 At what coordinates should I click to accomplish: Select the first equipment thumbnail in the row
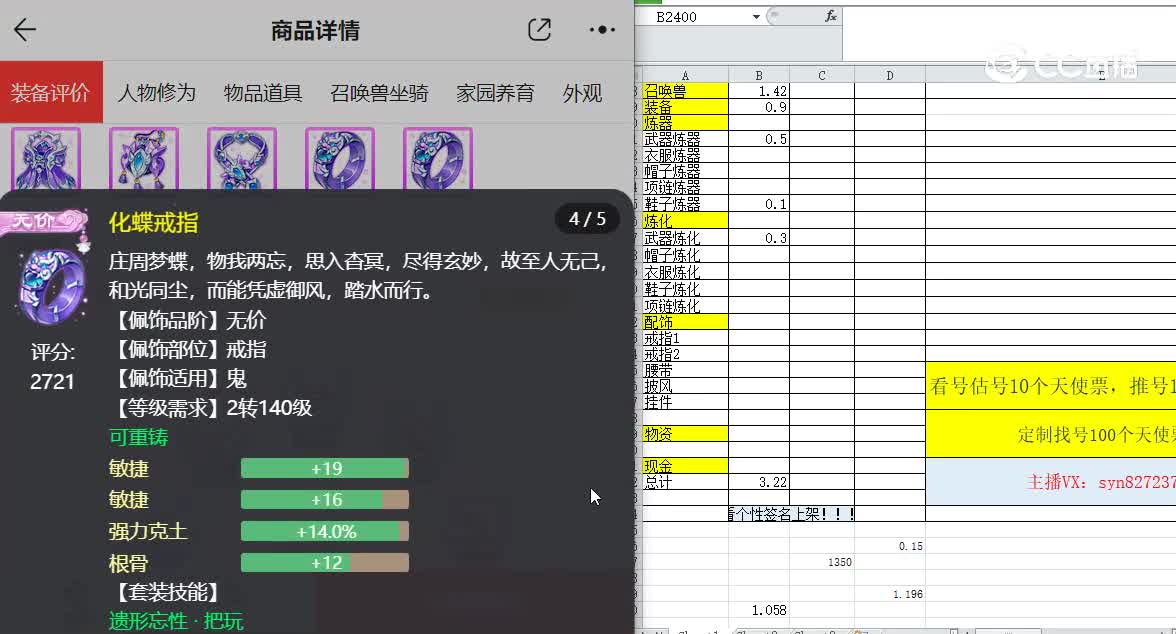[44, 158]
